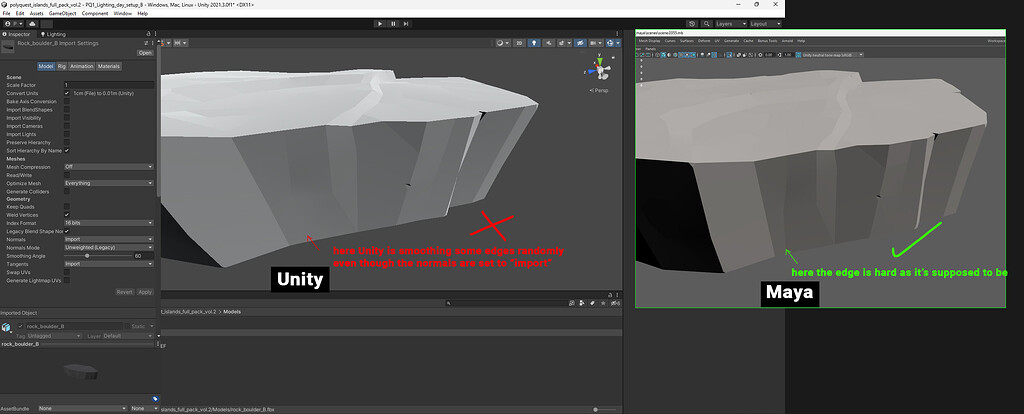Uncheck the Convert Units checkbox
The image size is (1024, 414).
[67, 93]
